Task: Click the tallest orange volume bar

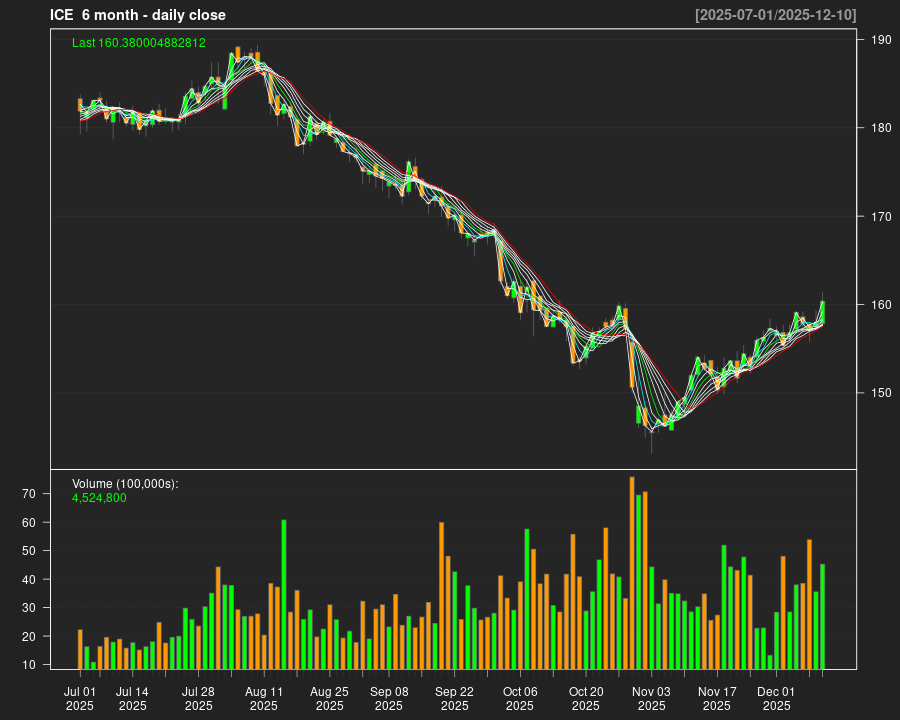Action: (x=632, y=572)
